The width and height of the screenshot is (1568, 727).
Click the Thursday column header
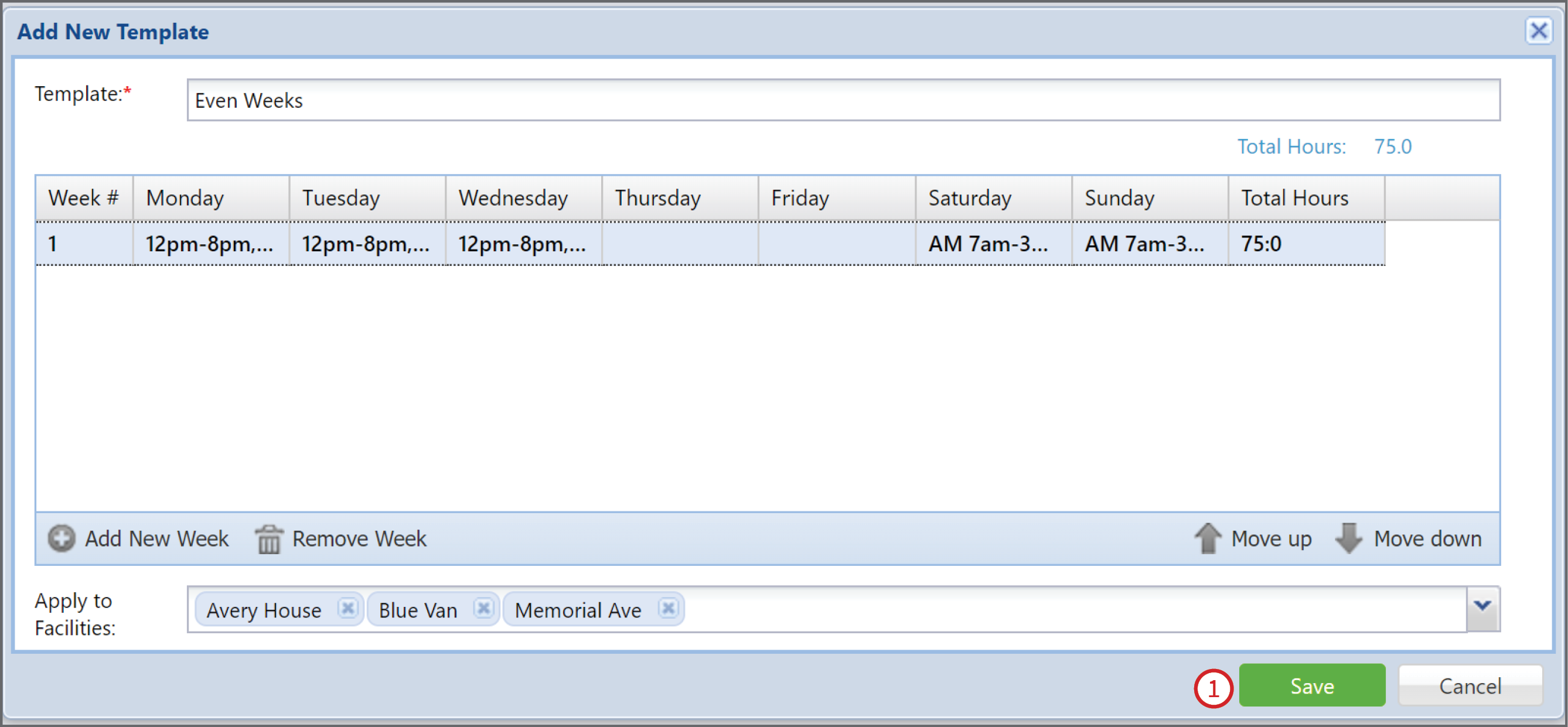680,198
